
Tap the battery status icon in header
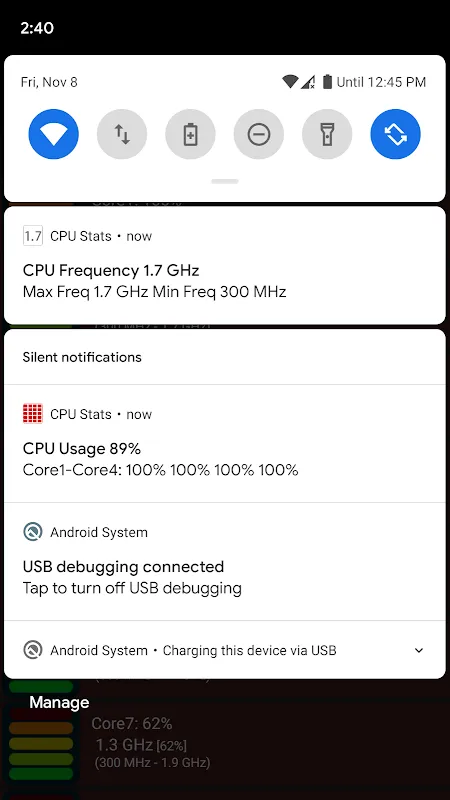pos(327,82)
